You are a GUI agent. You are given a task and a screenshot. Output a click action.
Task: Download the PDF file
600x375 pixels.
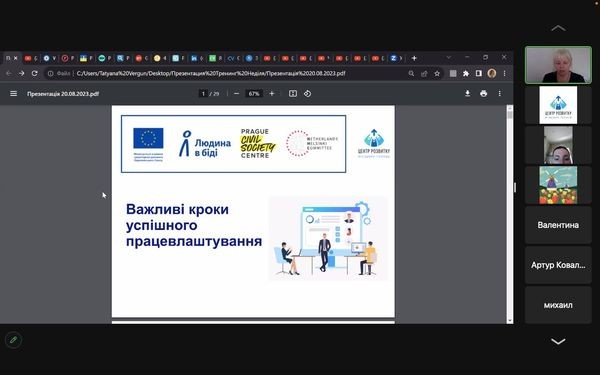click(467, 93)
